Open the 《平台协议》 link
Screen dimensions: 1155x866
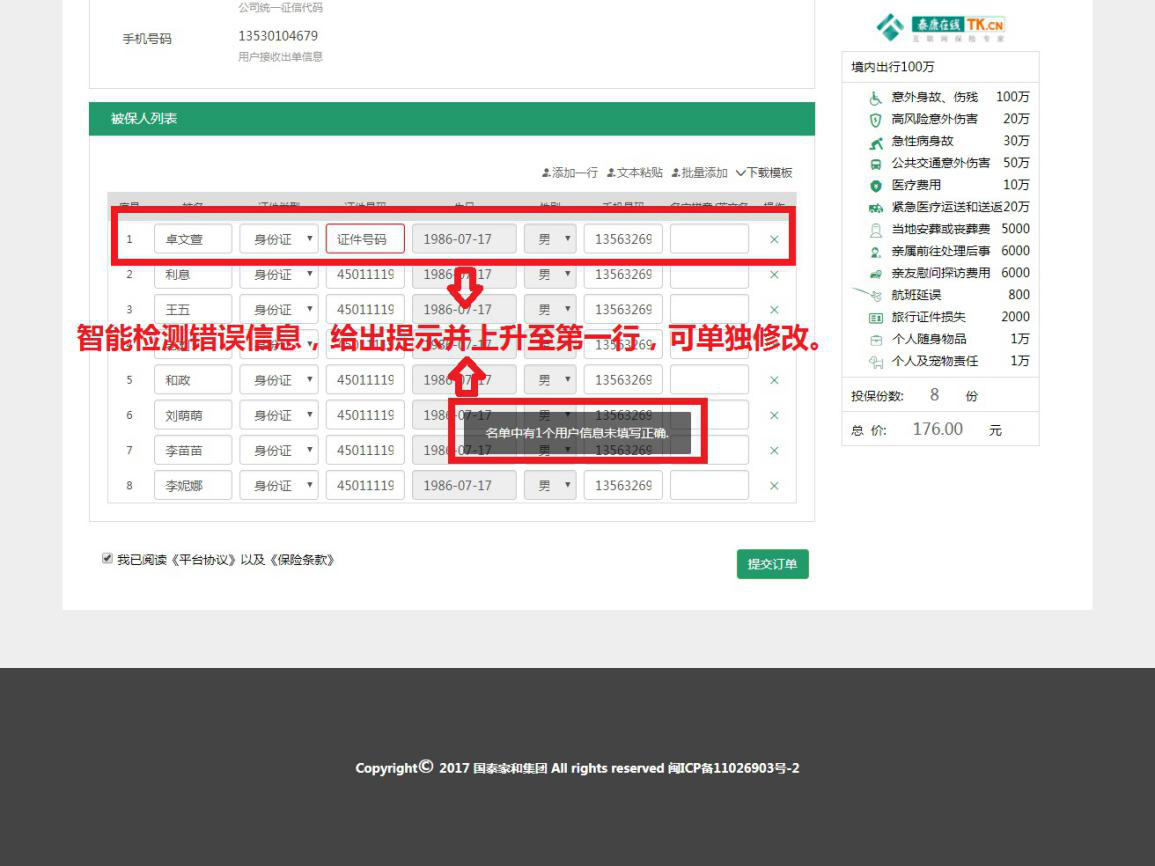point(205,560)
